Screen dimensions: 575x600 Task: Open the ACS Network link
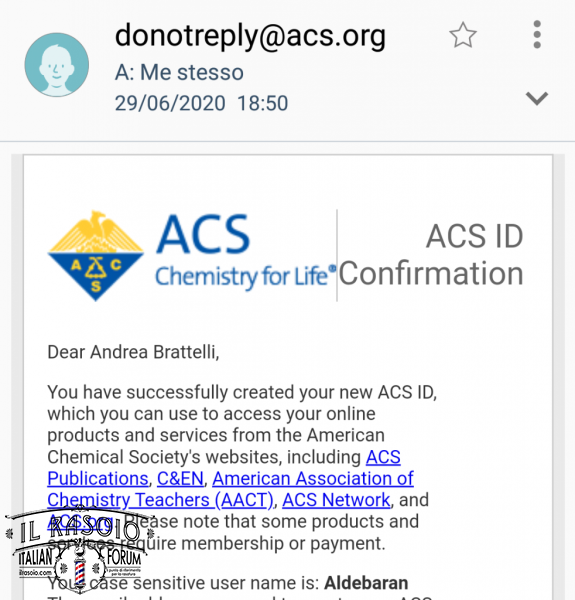[x=336, y=500]
